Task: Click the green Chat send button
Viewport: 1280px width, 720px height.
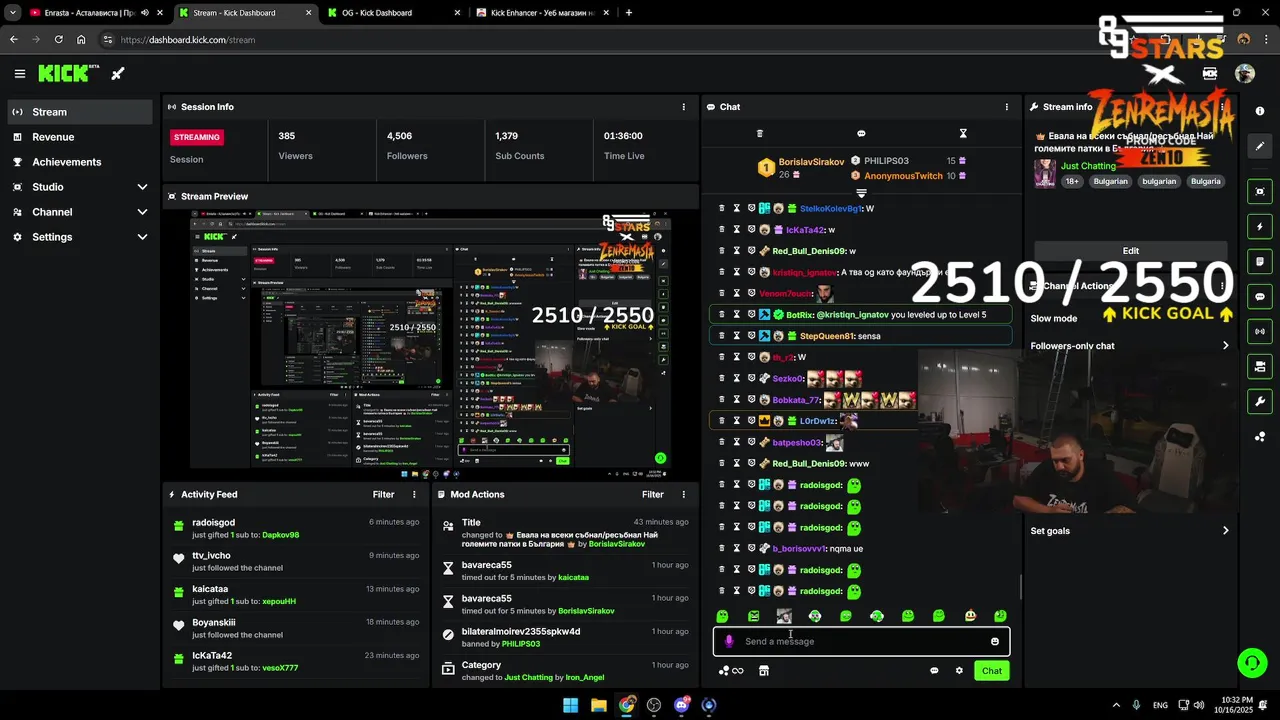Action: (x=991, y=671)
